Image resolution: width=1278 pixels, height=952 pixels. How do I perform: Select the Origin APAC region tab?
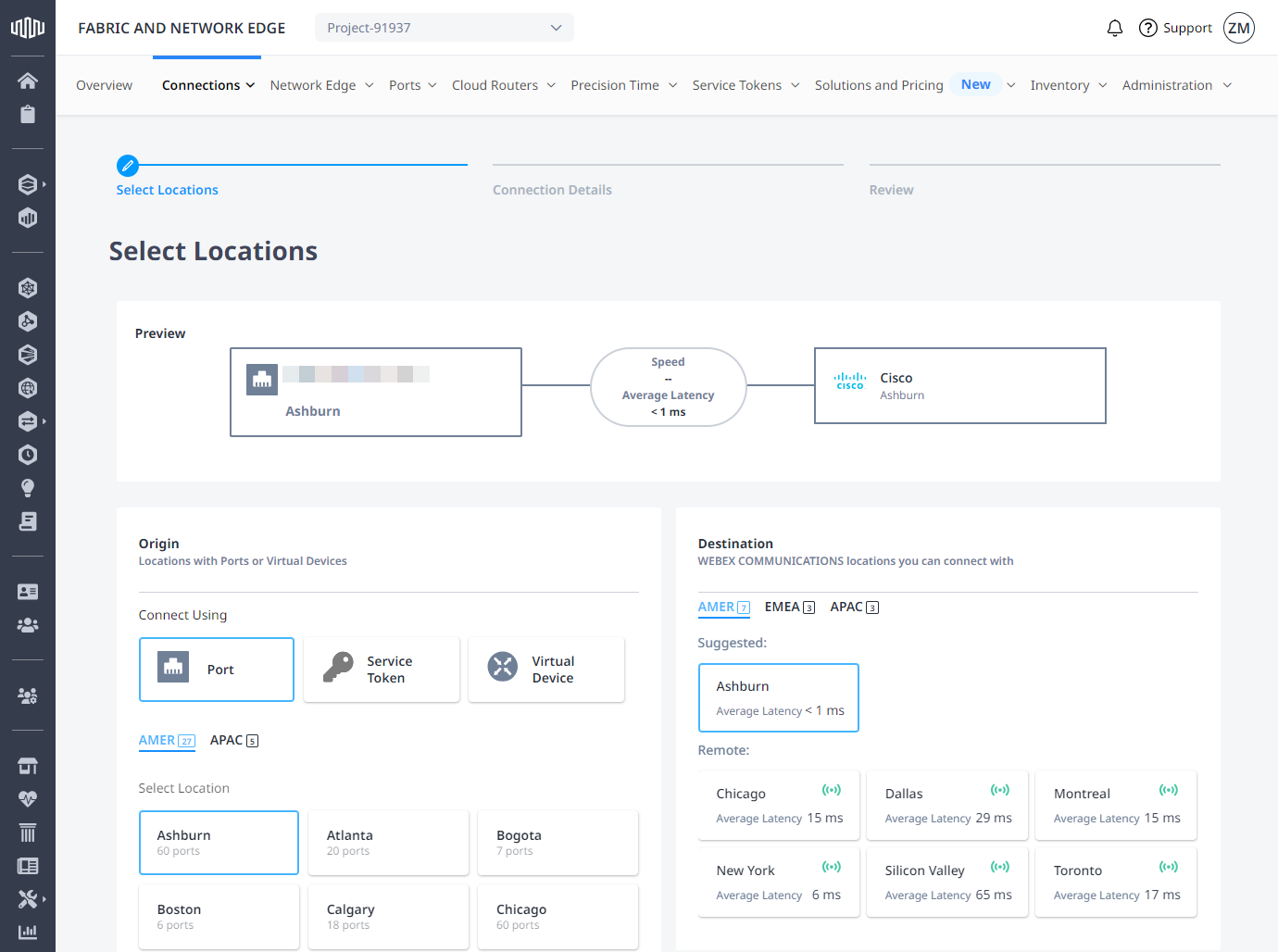point(234,740)
